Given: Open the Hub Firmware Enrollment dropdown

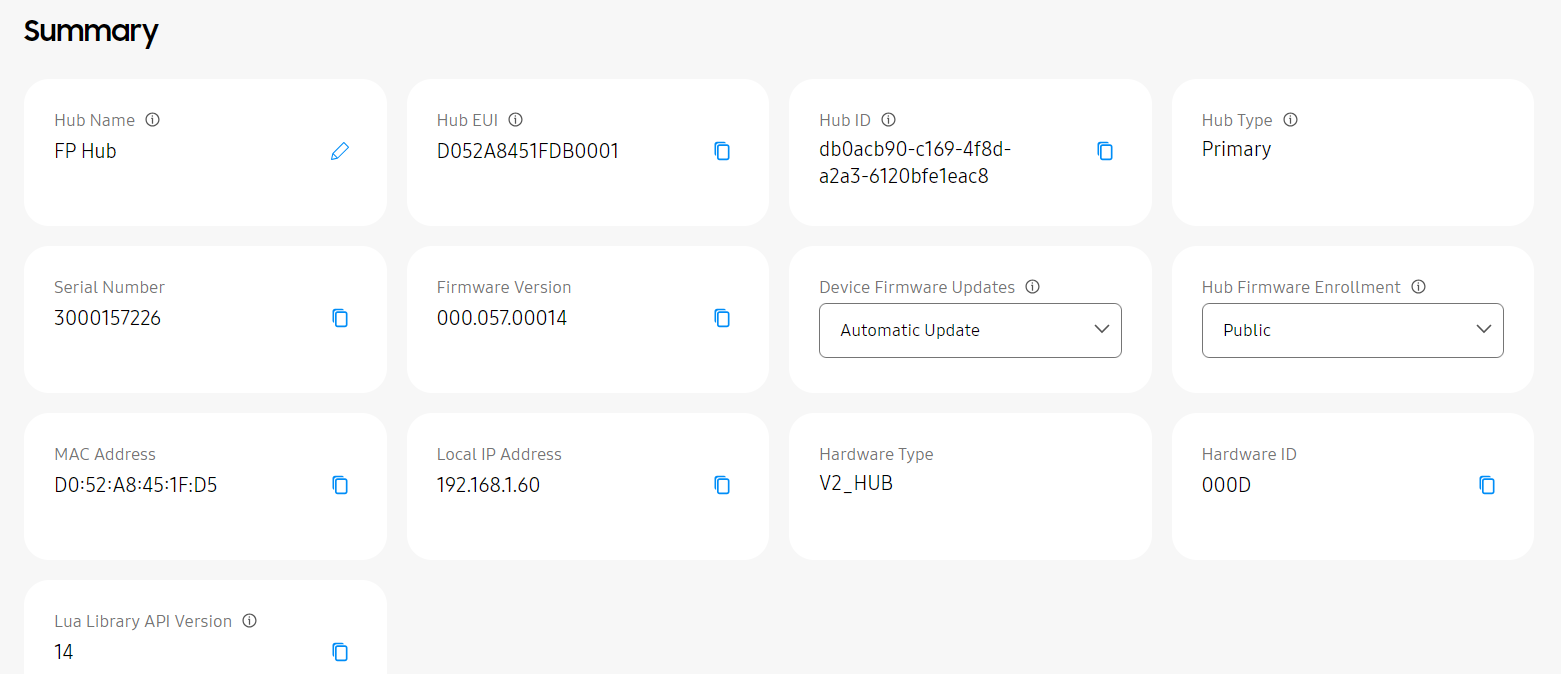Looking at the screenshot, I should (1352, 330).
